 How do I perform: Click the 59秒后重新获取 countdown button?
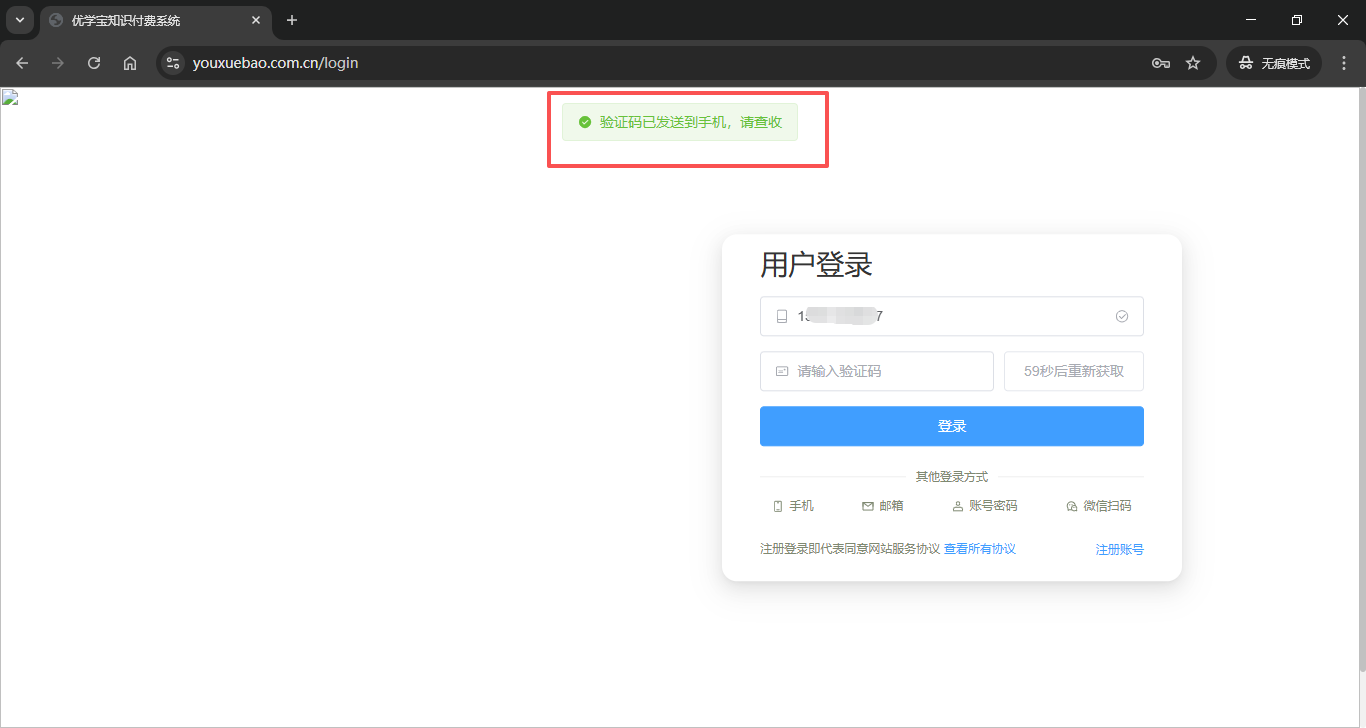pyautogui.click(x=1073, y=371)
